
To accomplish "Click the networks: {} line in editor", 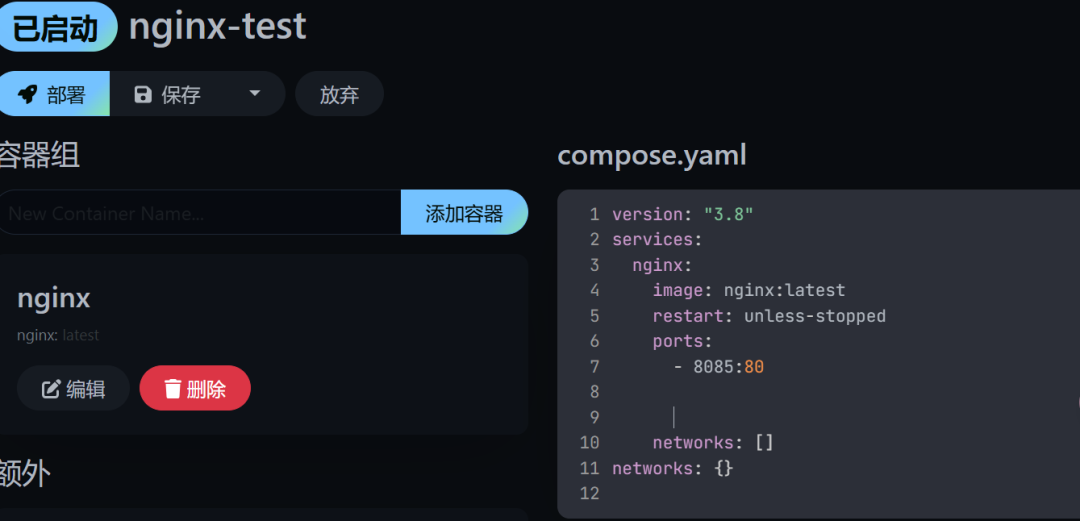I will 672,468.
